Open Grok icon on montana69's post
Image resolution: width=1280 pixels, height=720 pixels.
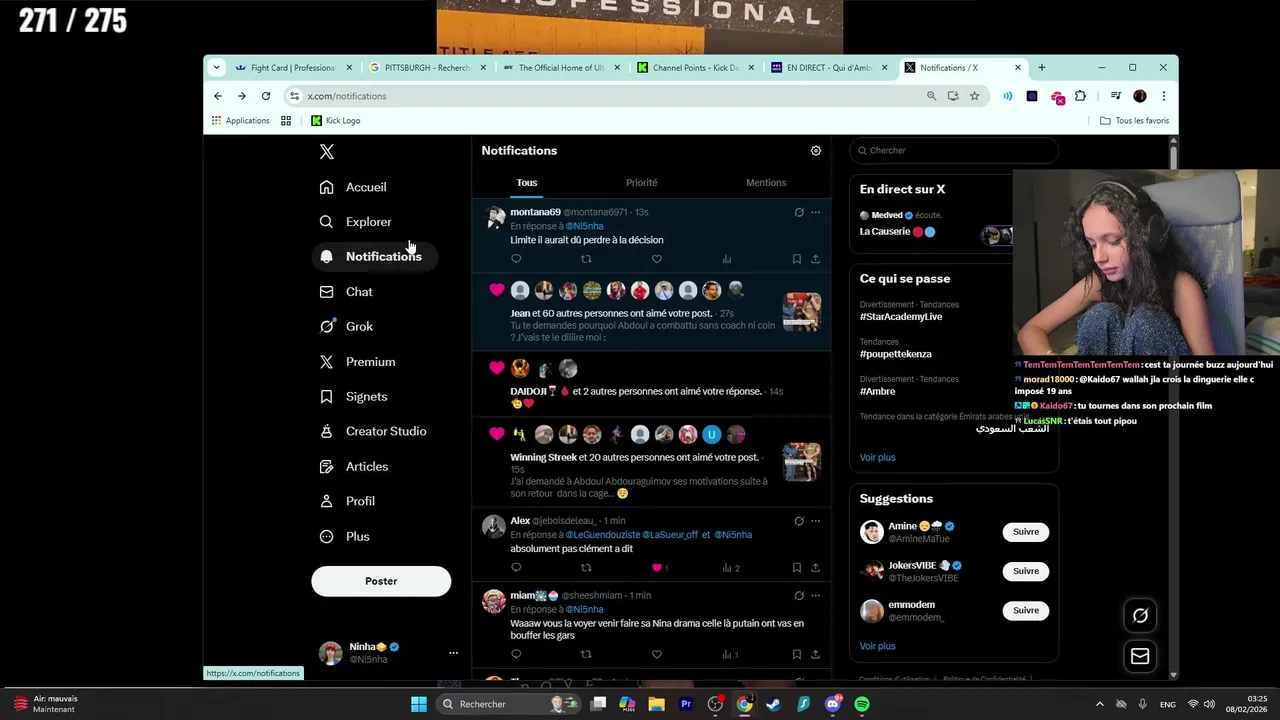click(798, 212)
